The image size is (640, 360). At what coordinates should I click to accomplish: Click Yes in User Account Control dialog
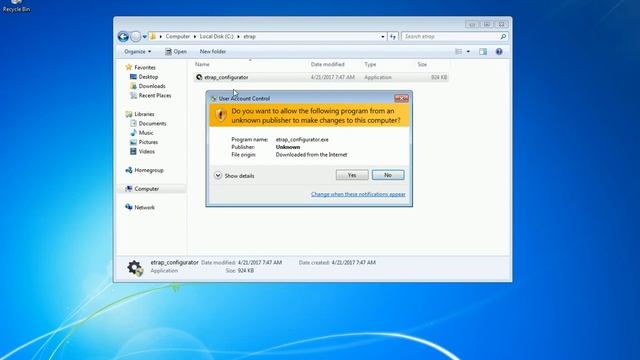352,175
